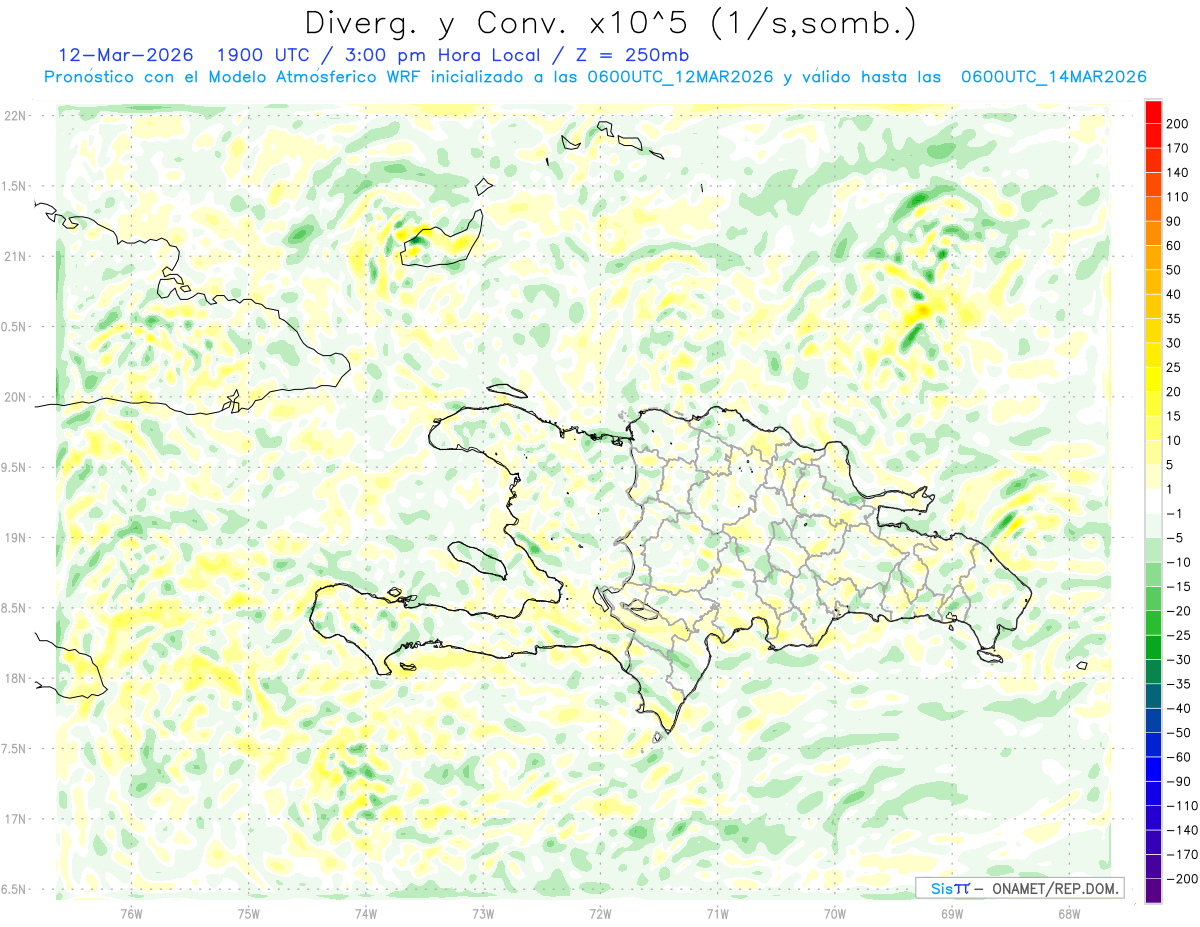Click the '-90' color scale value
Screen dimensions: 1200x927
(1179, 781)
